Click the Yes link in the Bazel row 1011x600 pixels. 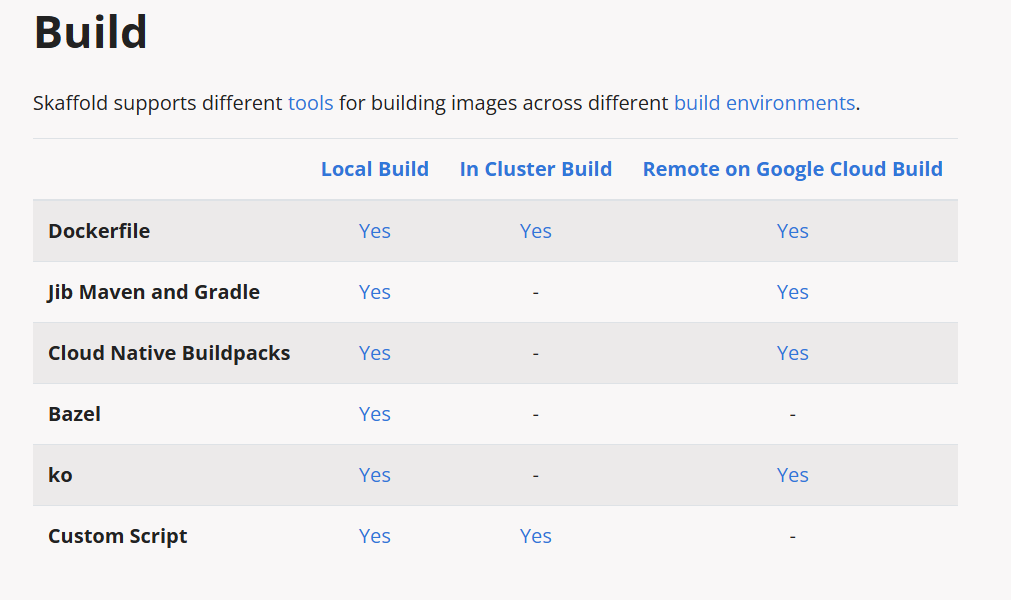pos(375,414)
